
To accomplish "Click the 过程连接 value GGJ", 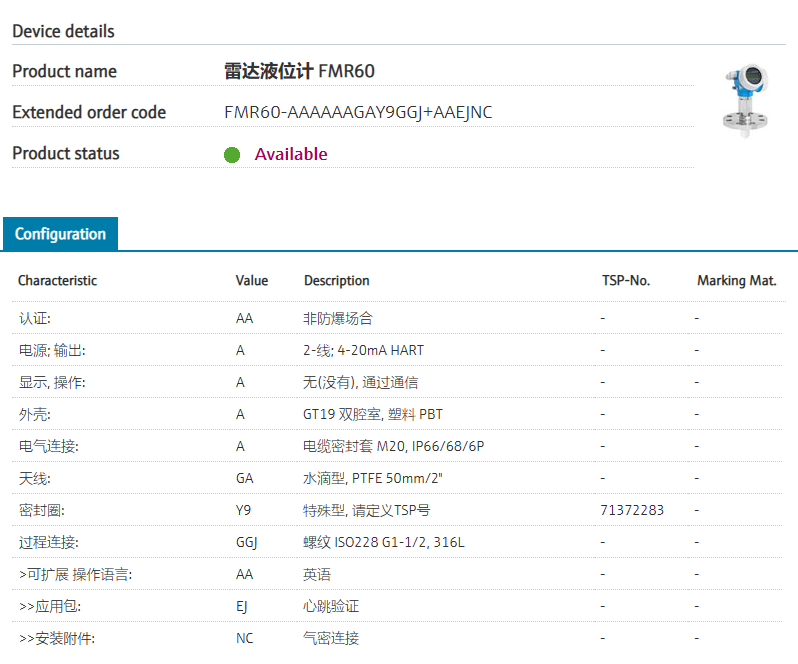I will pyautogui.click(x=246, y=542).
